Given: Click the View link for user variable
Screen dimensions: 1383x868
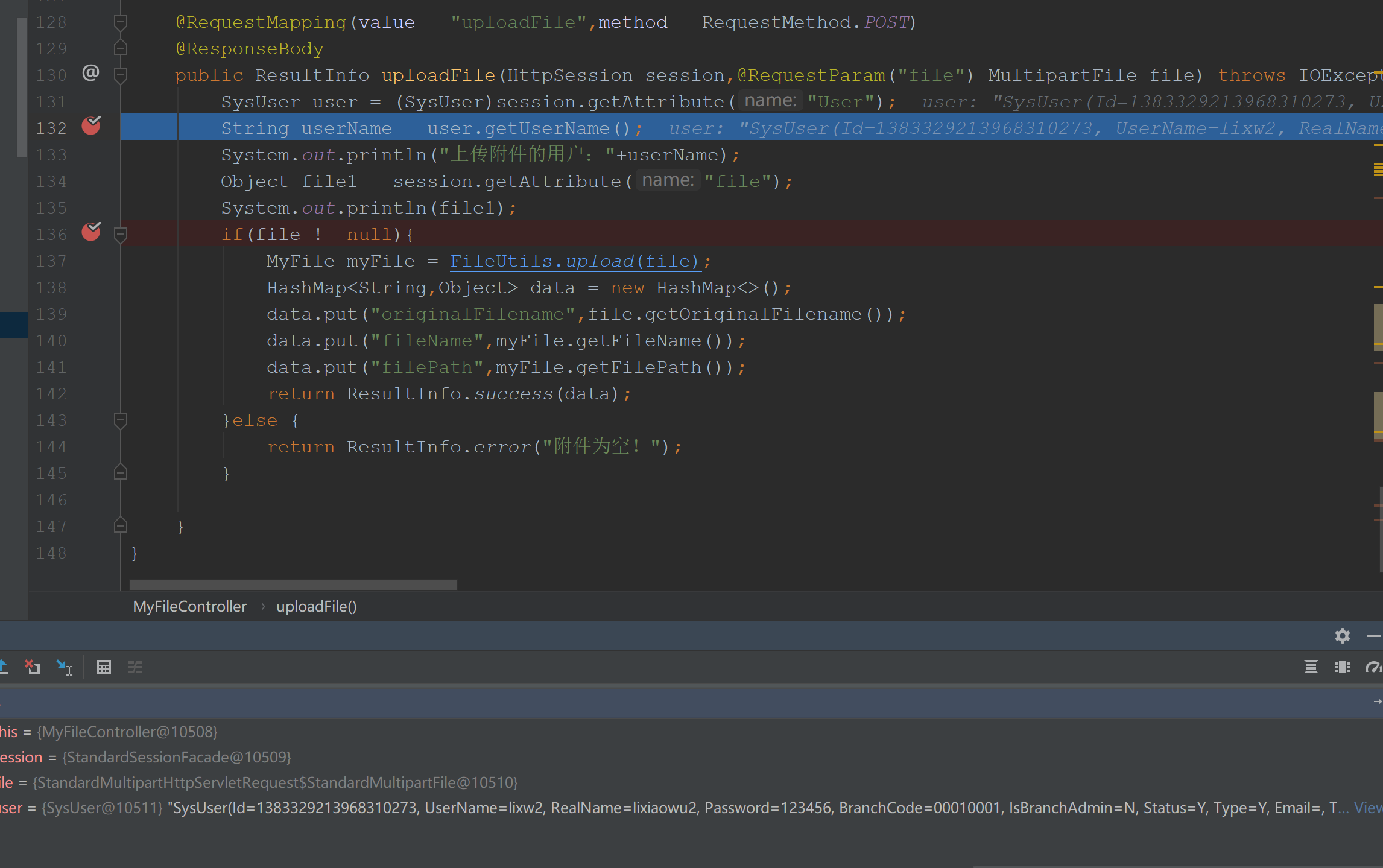Looking at the screenshot, I should click(1367, 808).
